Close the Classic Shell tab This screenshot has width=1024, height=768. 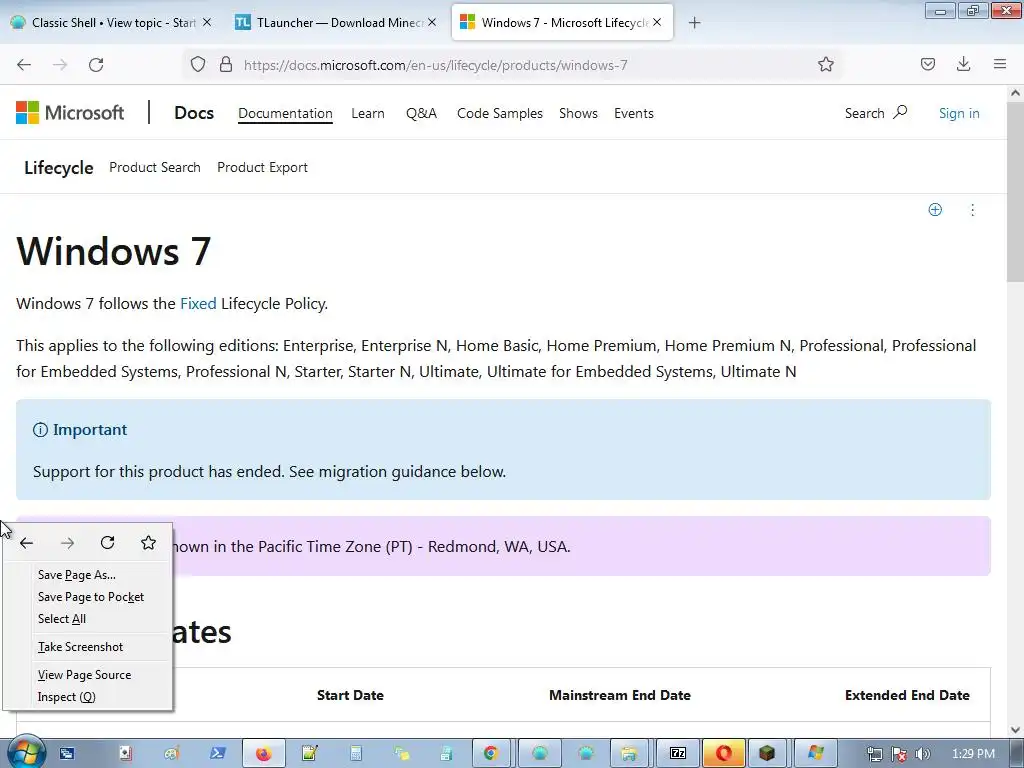coord(207,22)
